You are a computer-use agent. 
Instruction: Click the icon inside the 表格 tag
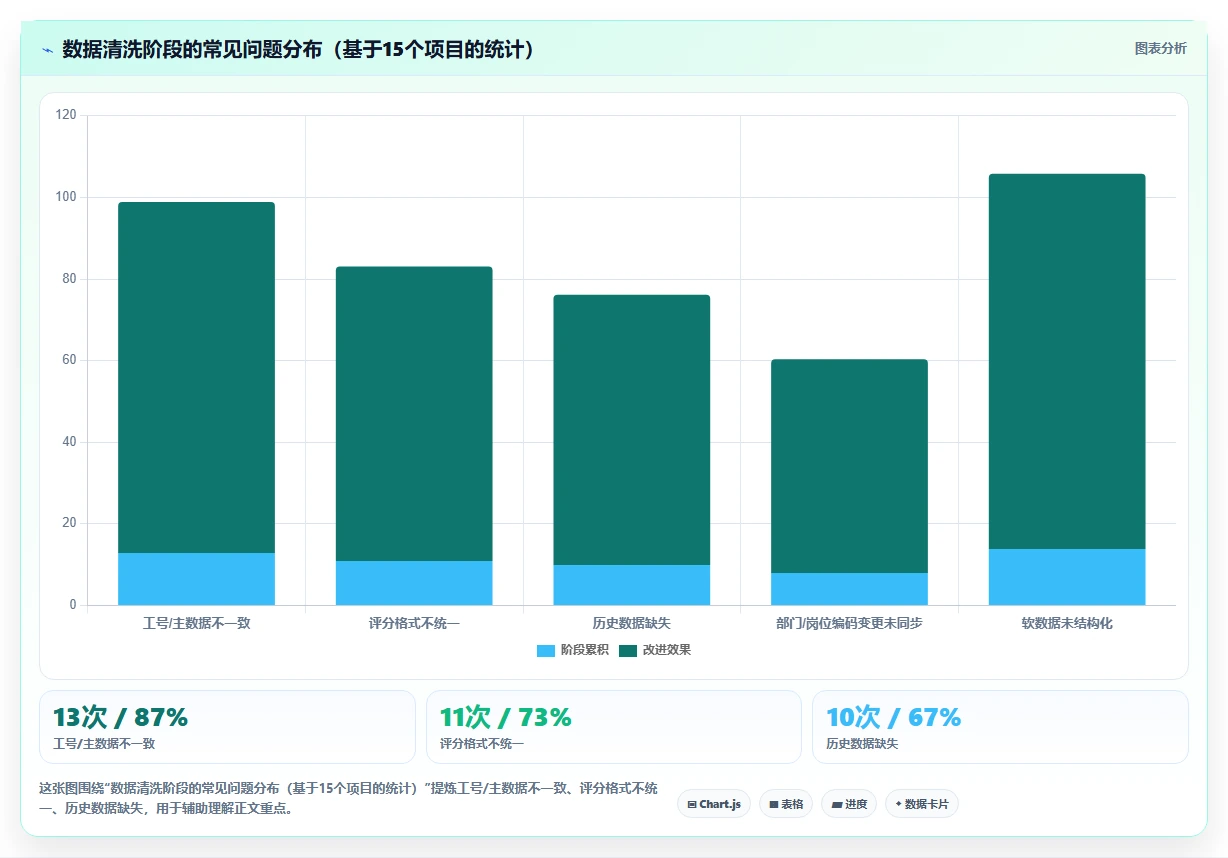pos(773,804)
